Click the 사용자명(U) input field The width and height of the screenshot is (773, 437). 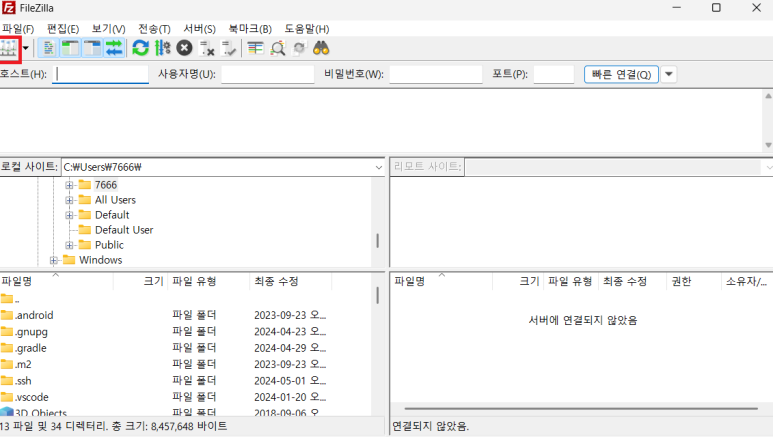click(x=268, y=74)
